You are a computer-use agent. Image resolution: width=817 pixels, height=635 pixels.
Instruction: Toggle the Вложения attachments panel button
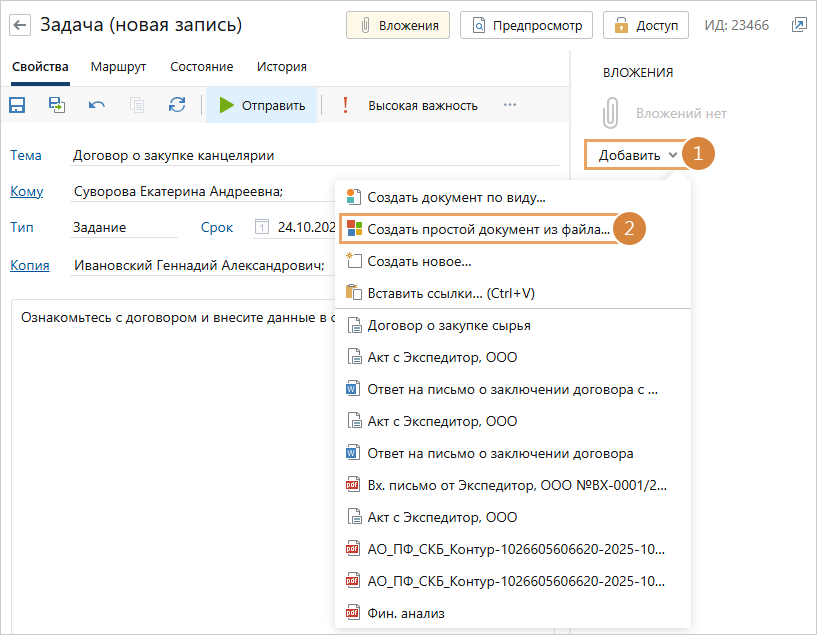(398, 25)
